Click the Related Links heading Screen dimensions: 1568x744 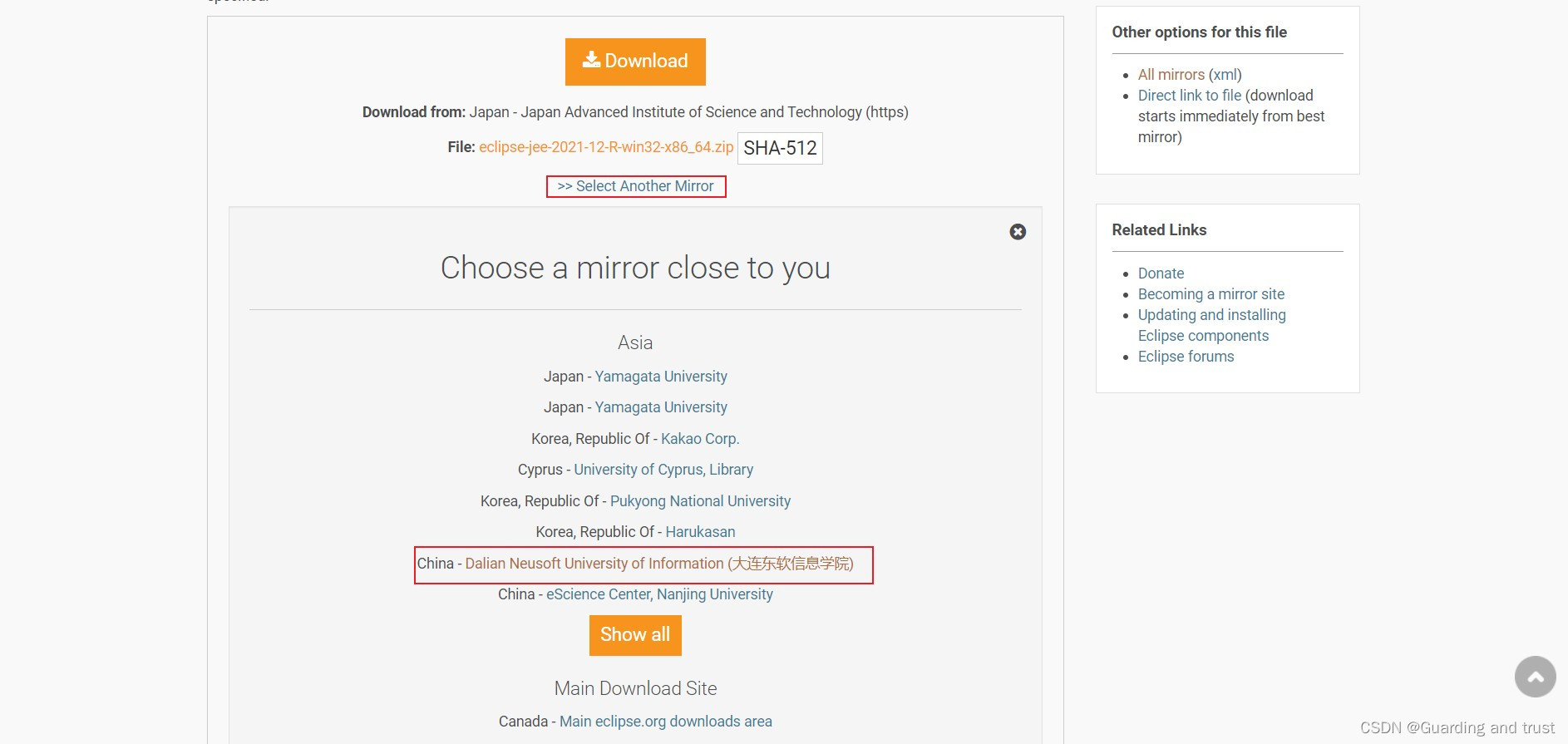tap(1159, 230)
